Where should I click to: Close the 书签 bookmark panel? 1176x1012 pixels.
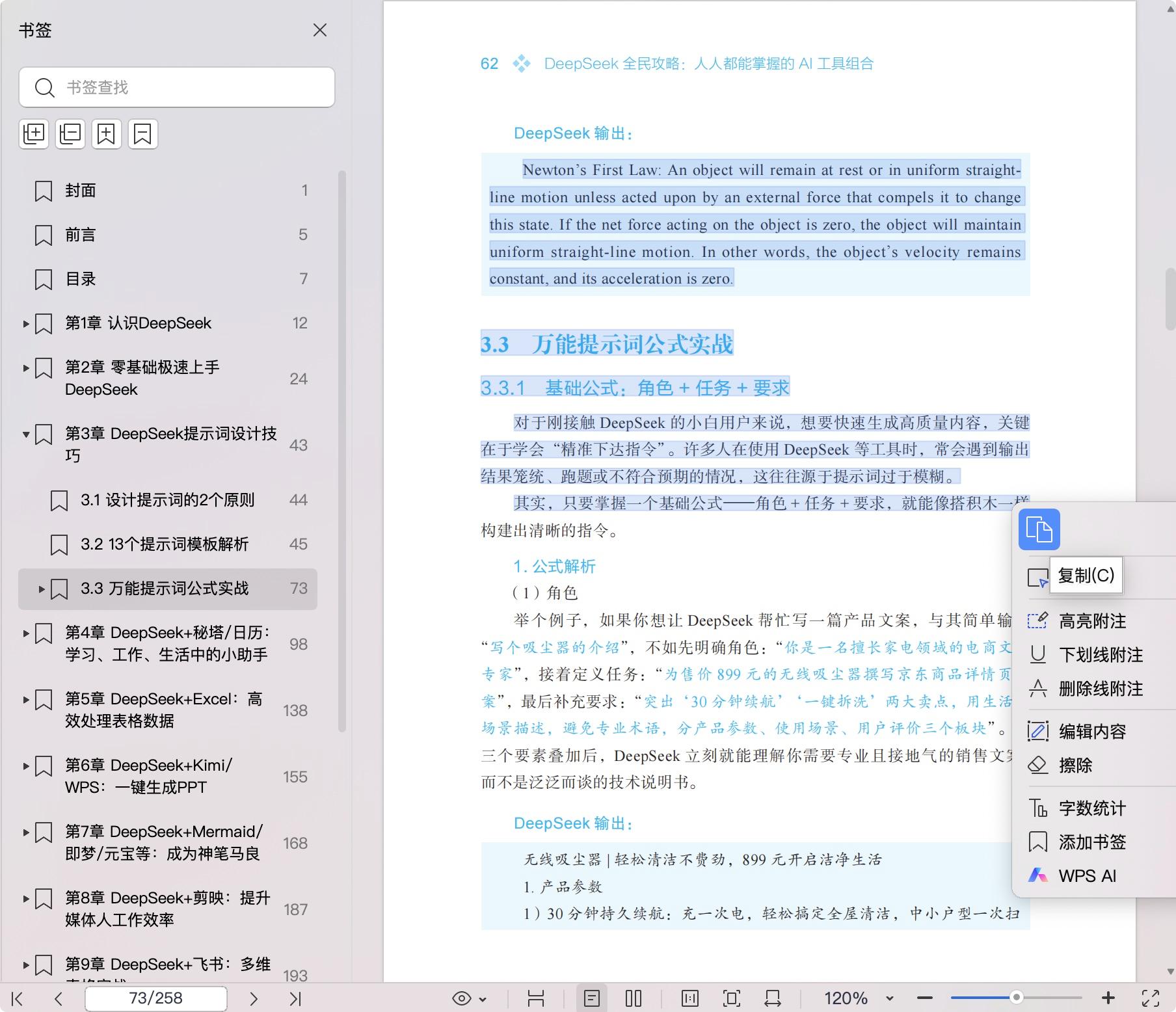[319, 30]
